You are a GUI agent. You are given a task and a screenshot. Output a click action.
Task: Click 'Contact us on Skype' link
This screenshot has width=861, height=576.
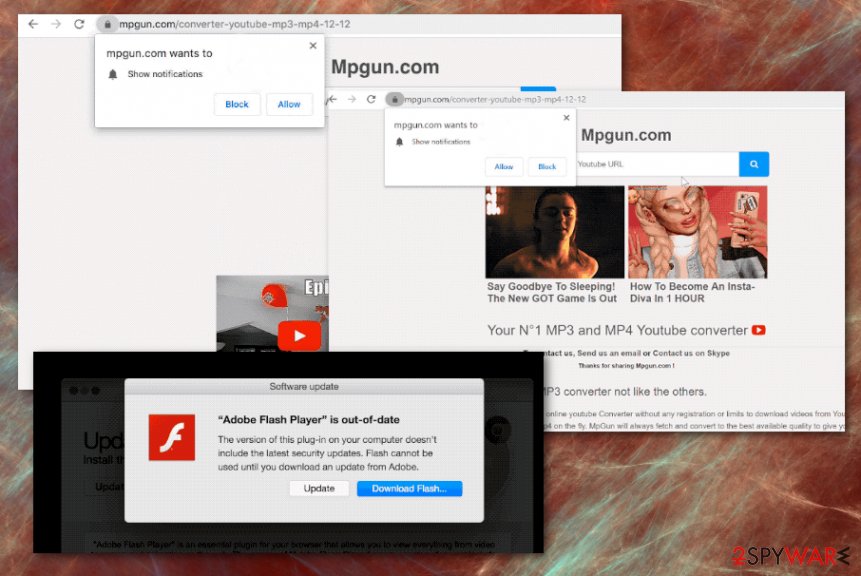tap(691, 353)
